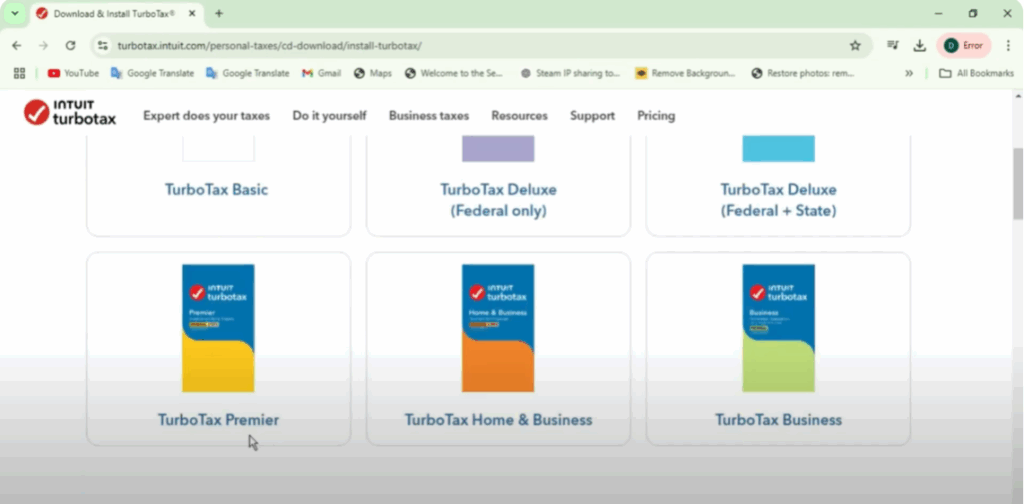This screenshot has width=1024, height=504.
Task: Click the browser forward arrow
Action: 43,46
